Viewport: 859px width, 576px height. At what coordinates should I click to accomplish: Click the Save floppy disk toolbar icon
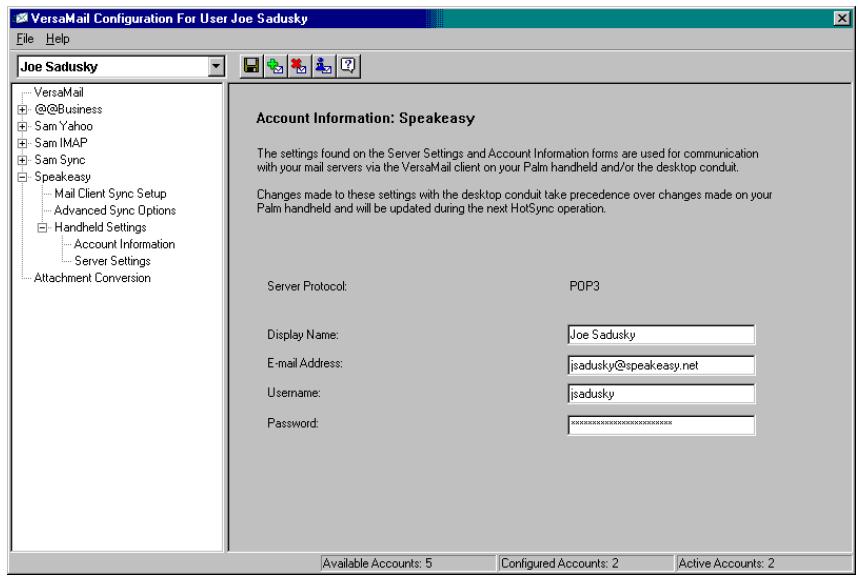[251, 66]
